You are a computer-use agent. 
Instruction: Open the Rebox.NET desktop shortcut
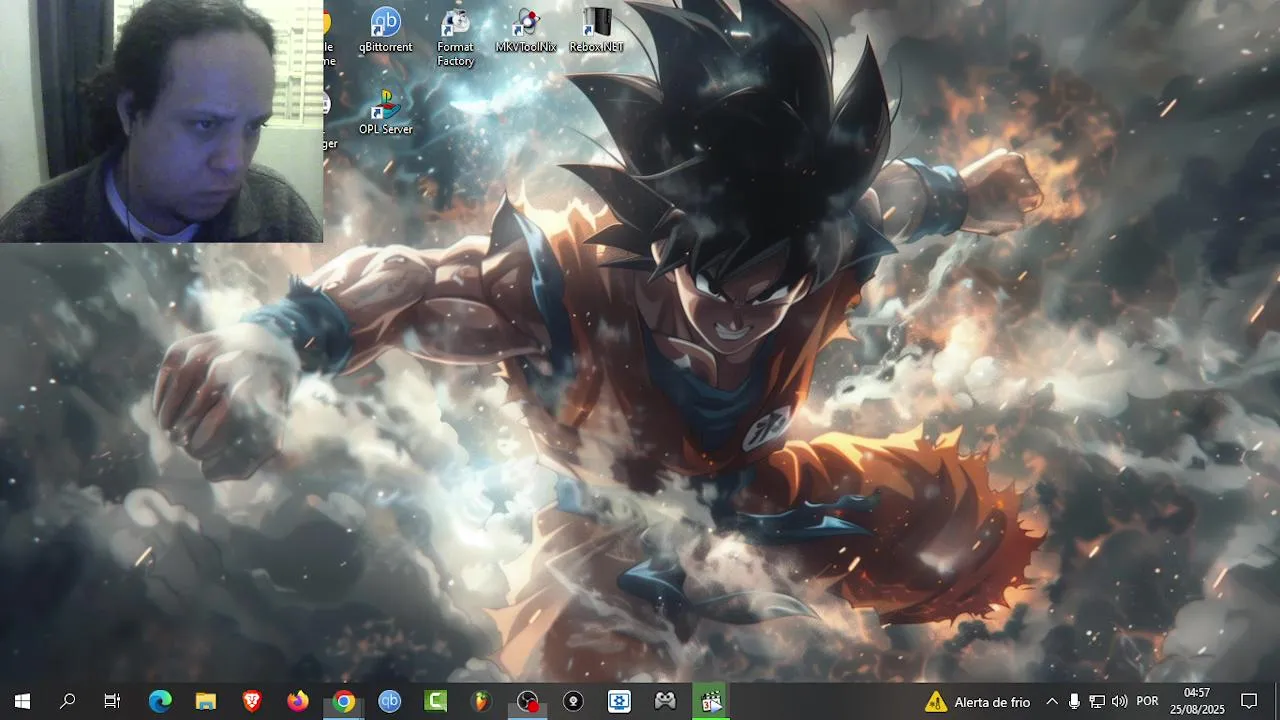pos(596,31)
